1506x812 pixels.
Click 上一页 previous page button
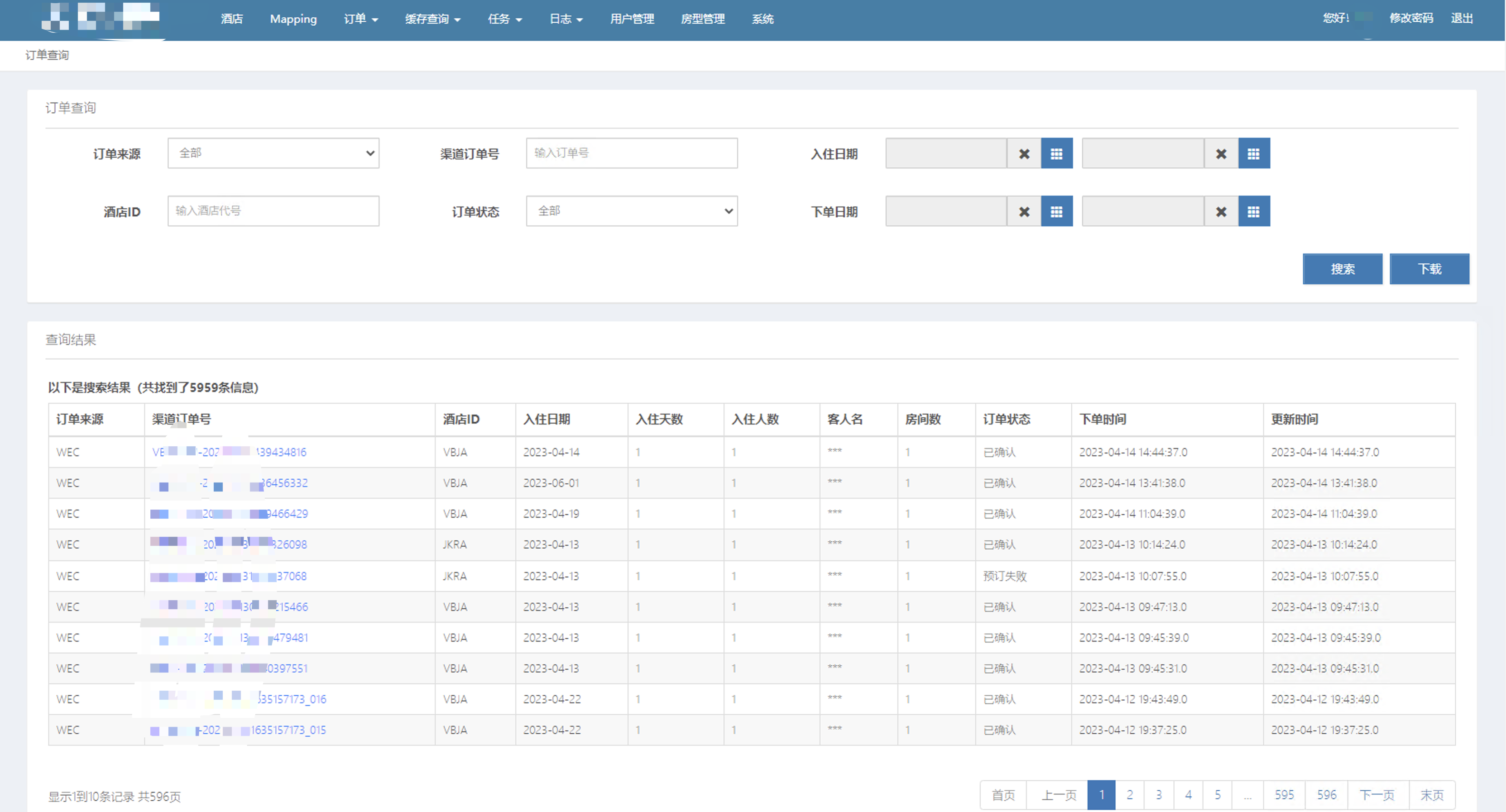click(1057, 795)
